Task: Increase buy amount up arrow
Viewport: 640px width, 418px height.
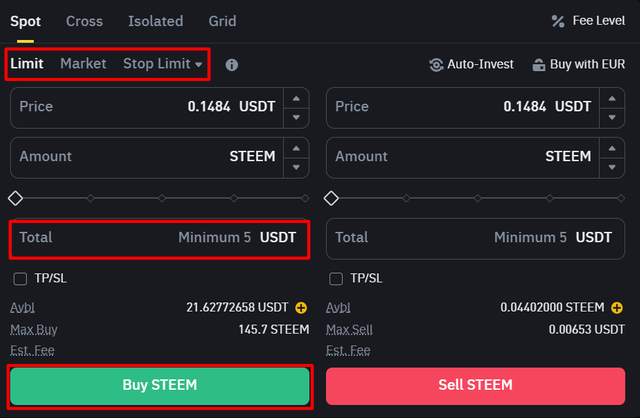Action: [296, 148]
